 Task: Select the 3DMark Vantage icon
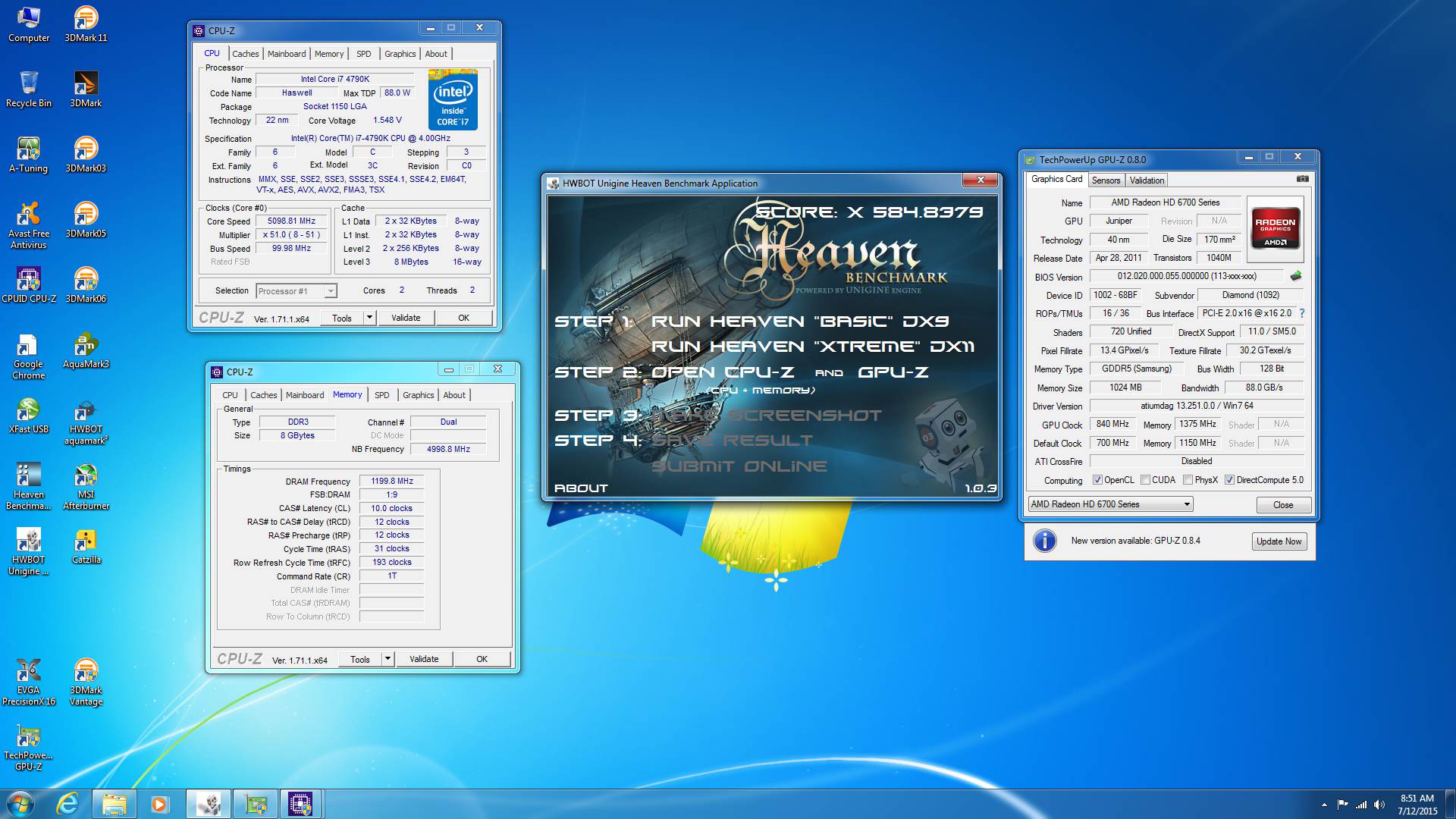click(86, 682)
